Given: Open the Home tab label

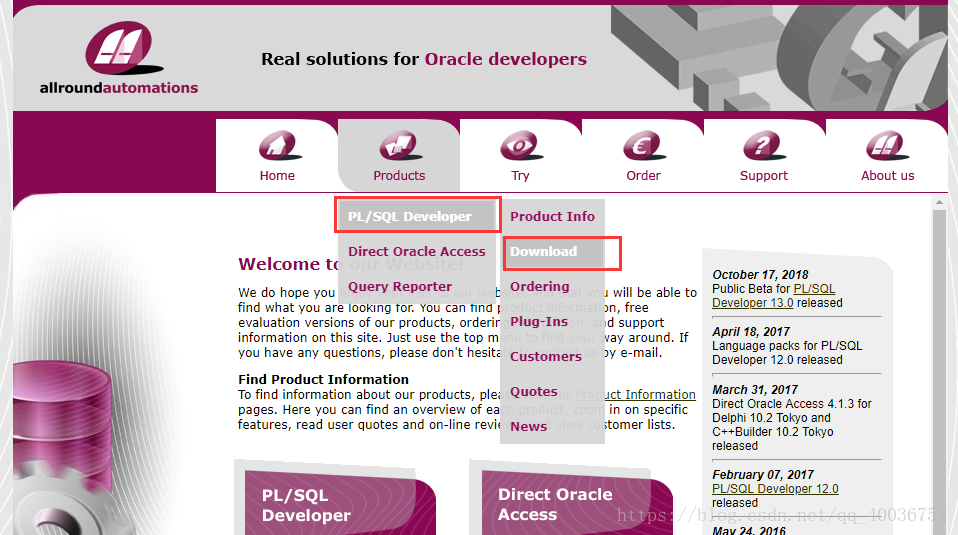Looking at the screenshot, I should (277, 176).
